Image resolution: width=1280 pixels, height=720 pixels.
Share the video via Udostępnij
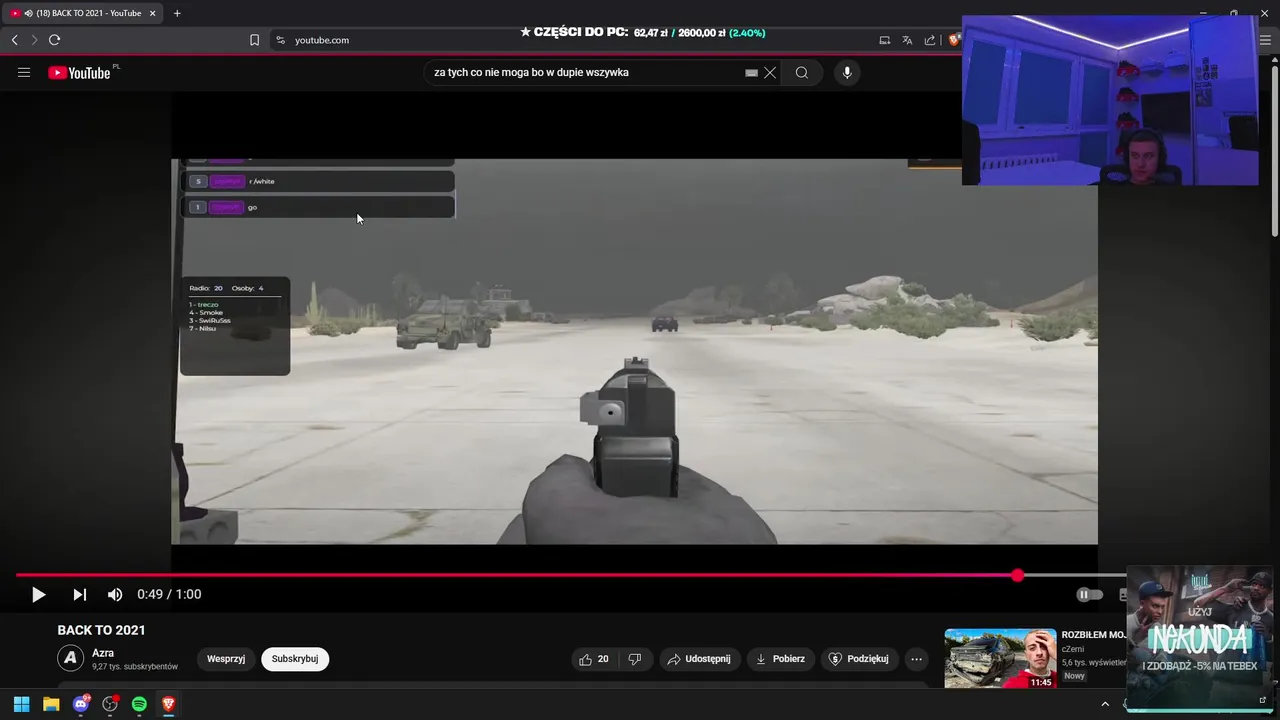pos(699,659)
